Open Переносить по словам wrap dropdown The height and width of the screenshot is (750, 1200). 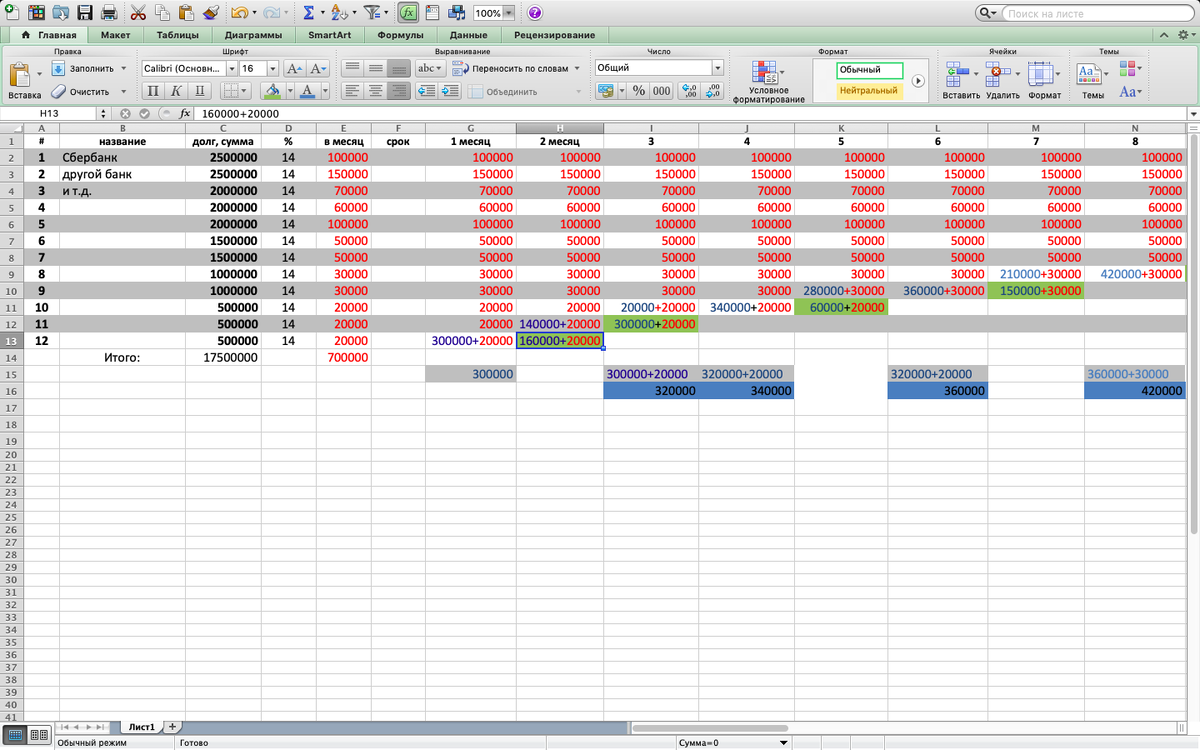coord(577,68)
